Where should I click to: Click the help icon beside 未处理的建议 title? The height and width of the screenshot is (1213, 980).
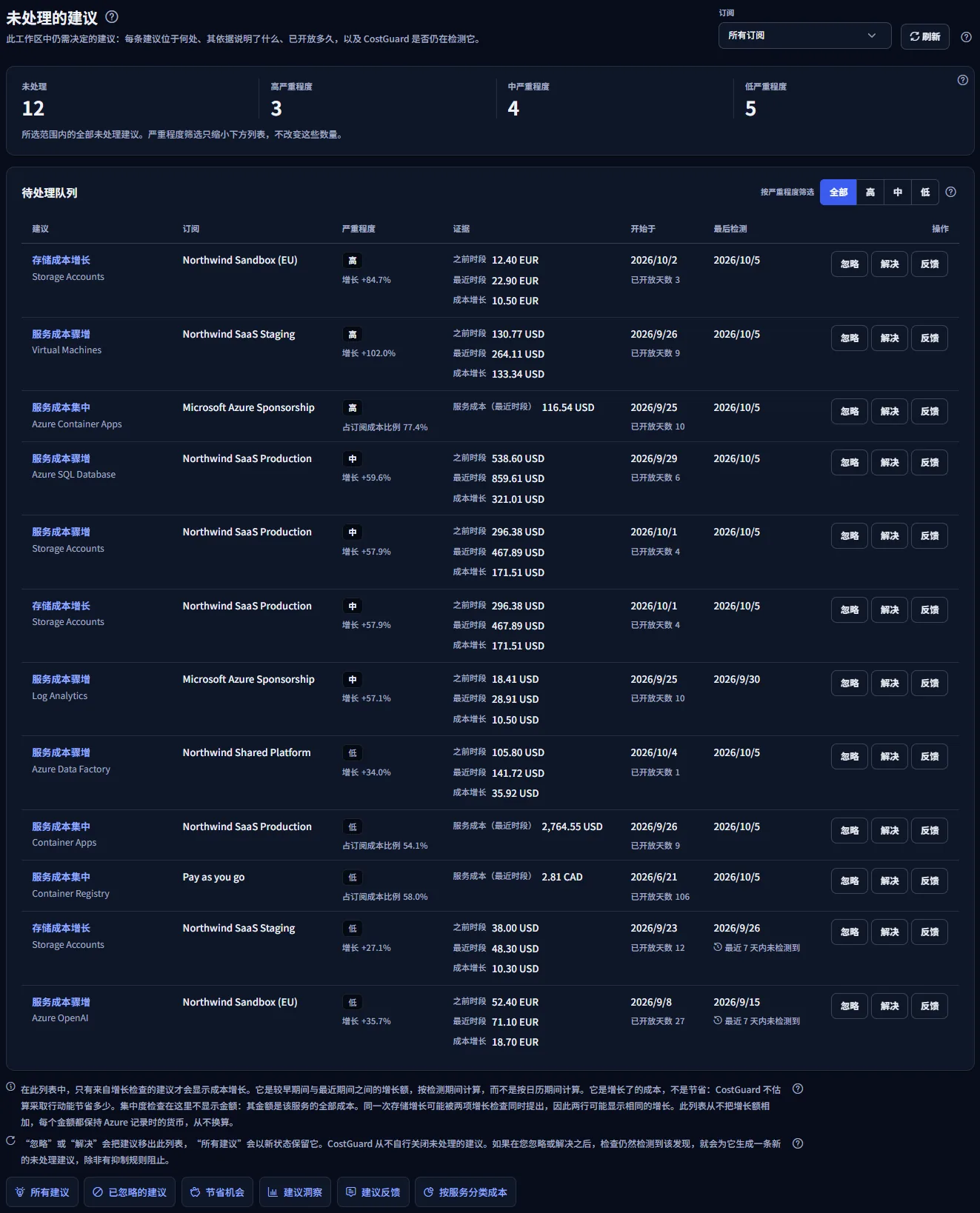click(x=112, y=16)
